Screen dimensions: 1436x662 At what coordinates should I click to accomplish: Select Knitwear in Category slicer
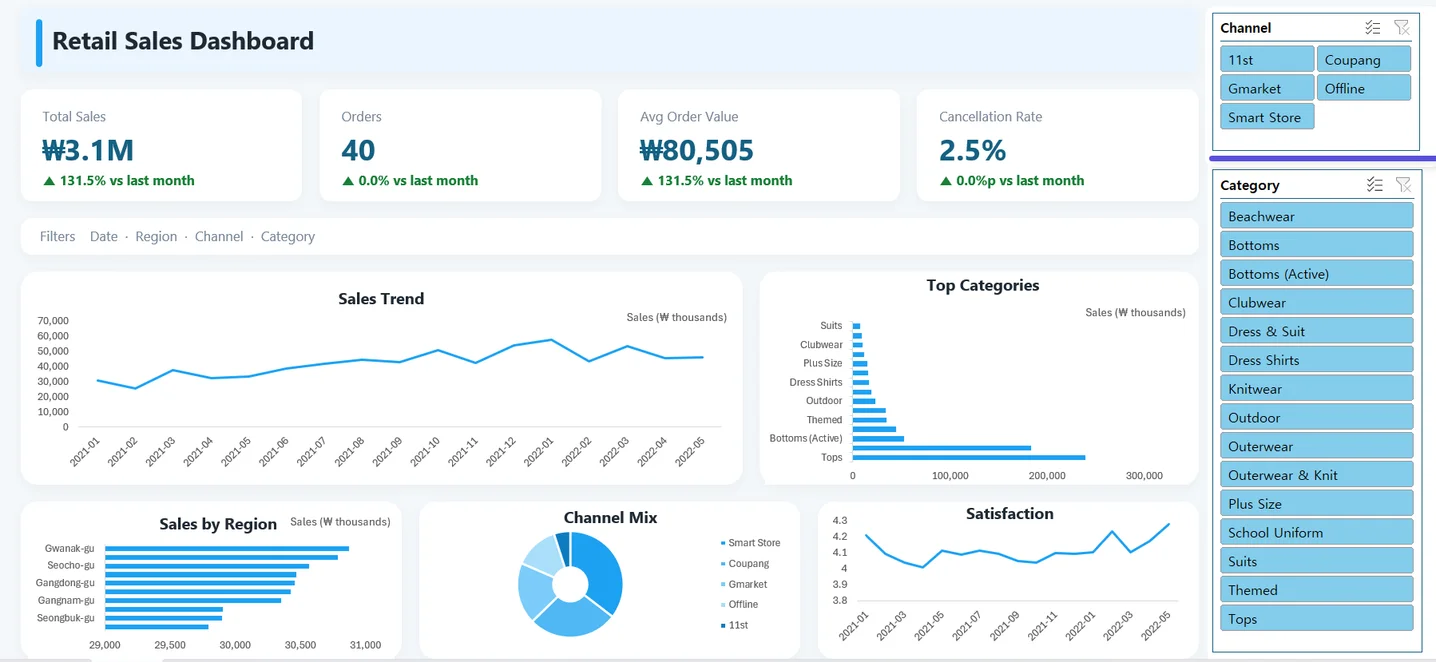click(1317, 389)
